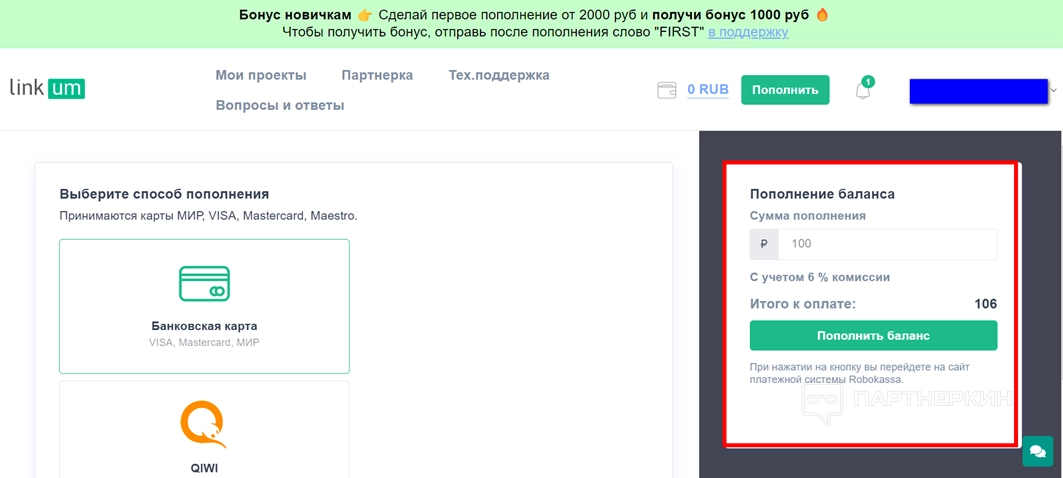The width and height of the screenshot is (1063, 478).
Task: Click the bank card icon
Action: (x=204, y=283)
